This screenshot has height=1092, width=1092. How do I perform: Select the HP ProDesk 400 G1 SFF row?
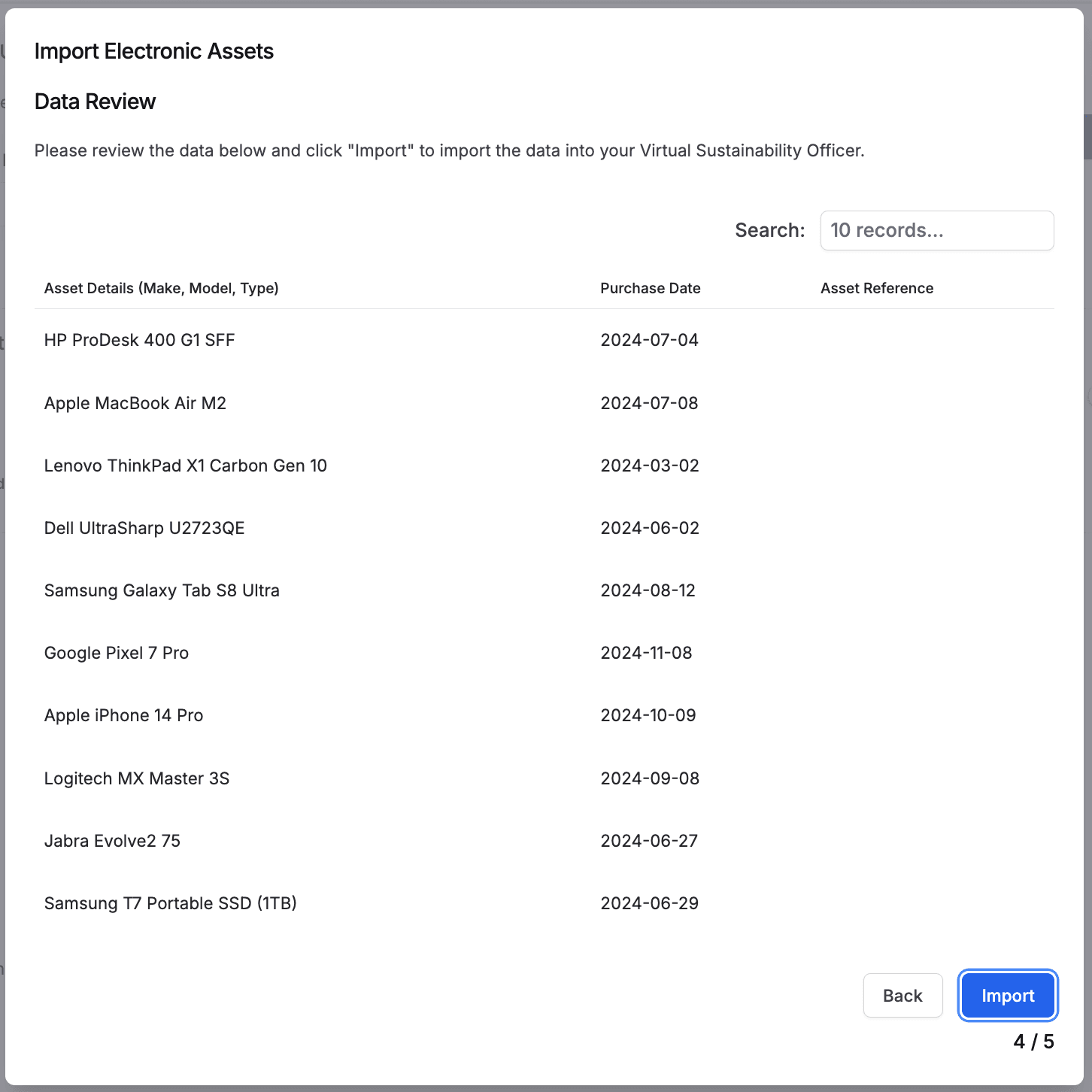[x=138, y=340]
